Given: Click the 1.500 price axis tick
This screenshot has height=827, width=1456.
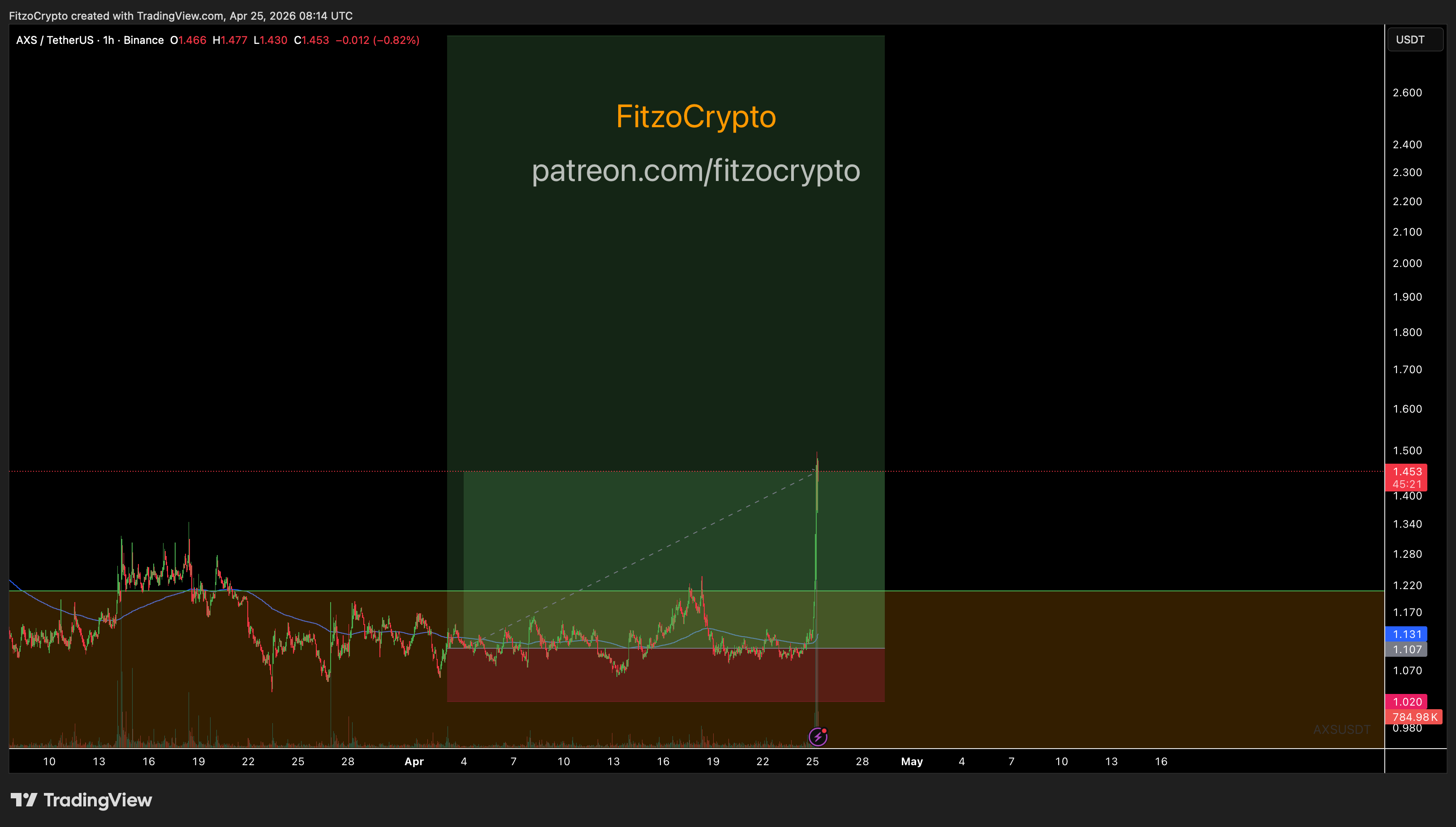Looking at the screenshot, I should click(x=1407, y=450).
